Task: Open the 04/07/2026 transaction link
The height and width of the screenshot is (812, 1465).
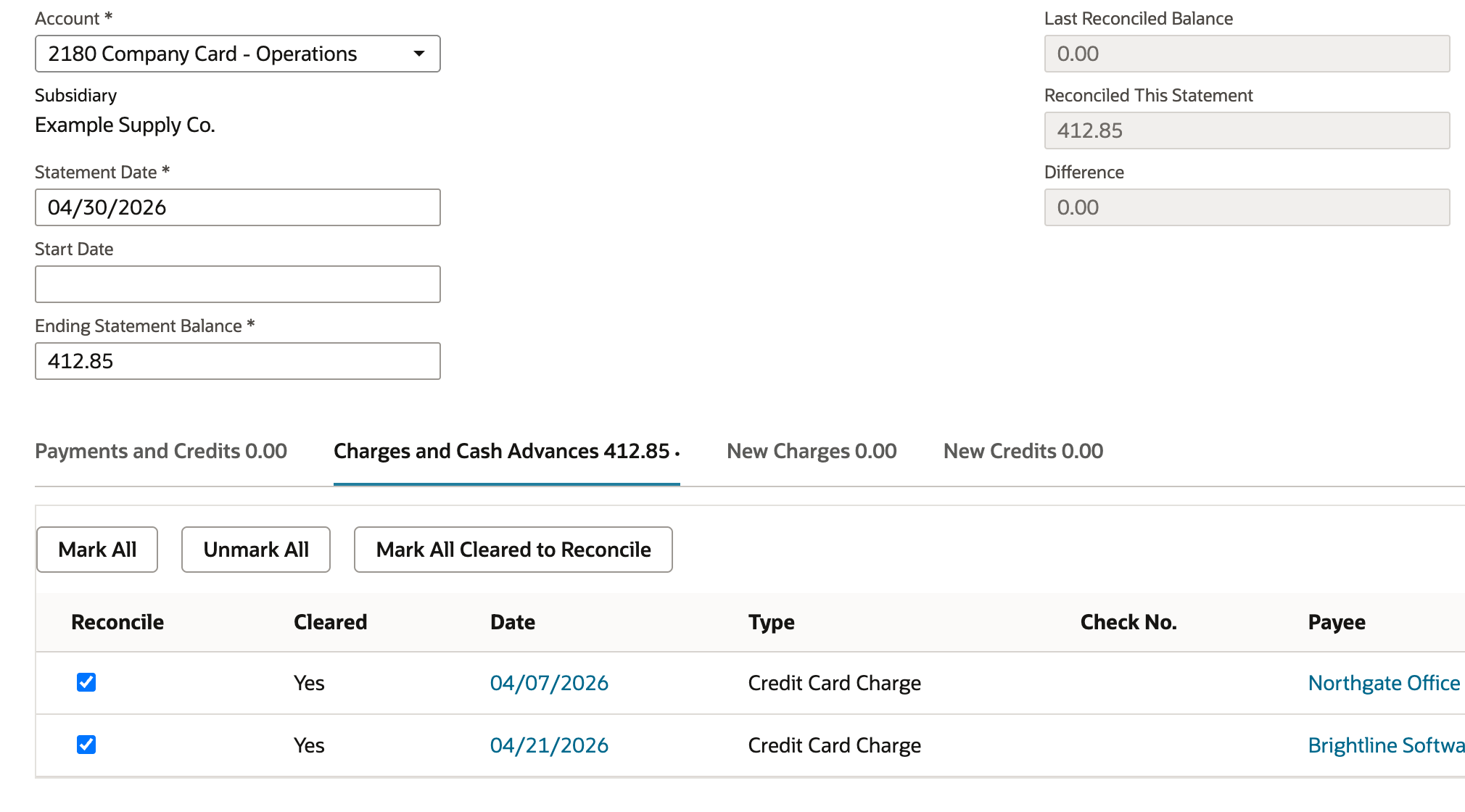Action: point(549,683)
